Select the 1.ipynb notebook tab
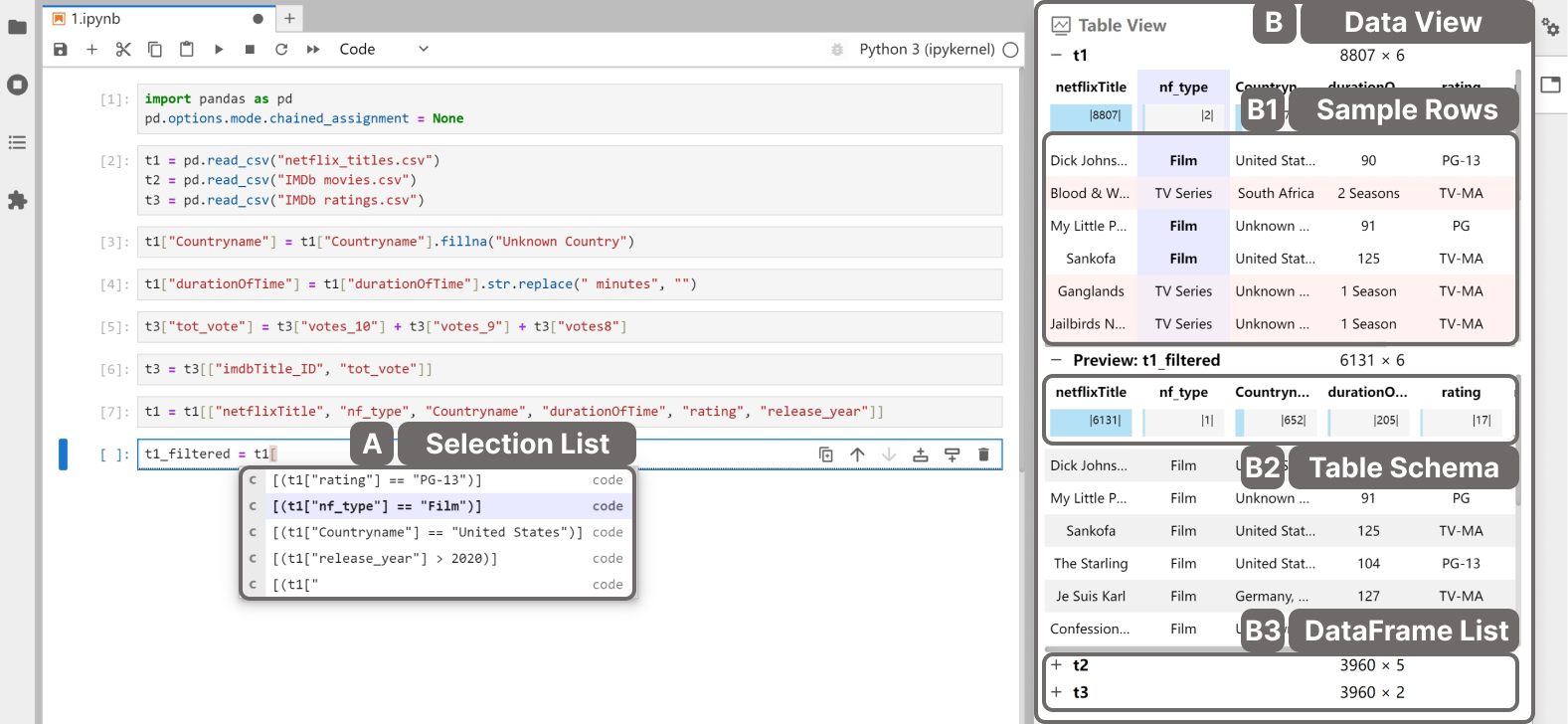 point(95,19)
